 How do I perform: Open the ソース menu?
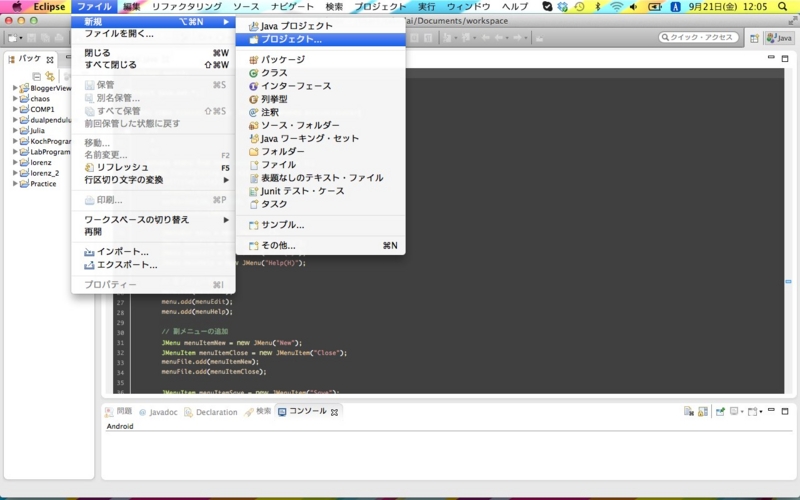246,7
